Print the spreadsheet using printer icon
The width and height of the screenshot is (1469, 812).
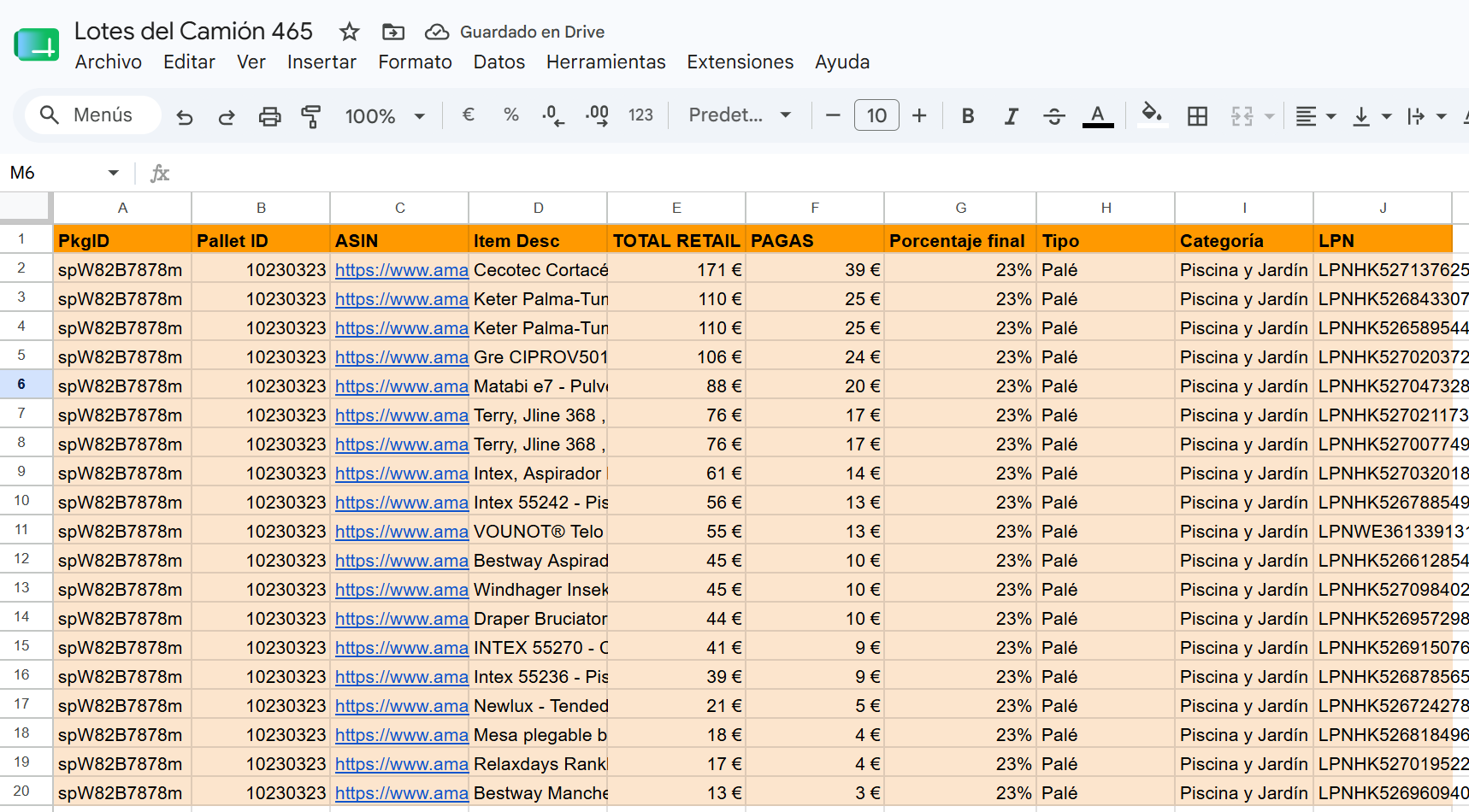click(x=269, y=116)
